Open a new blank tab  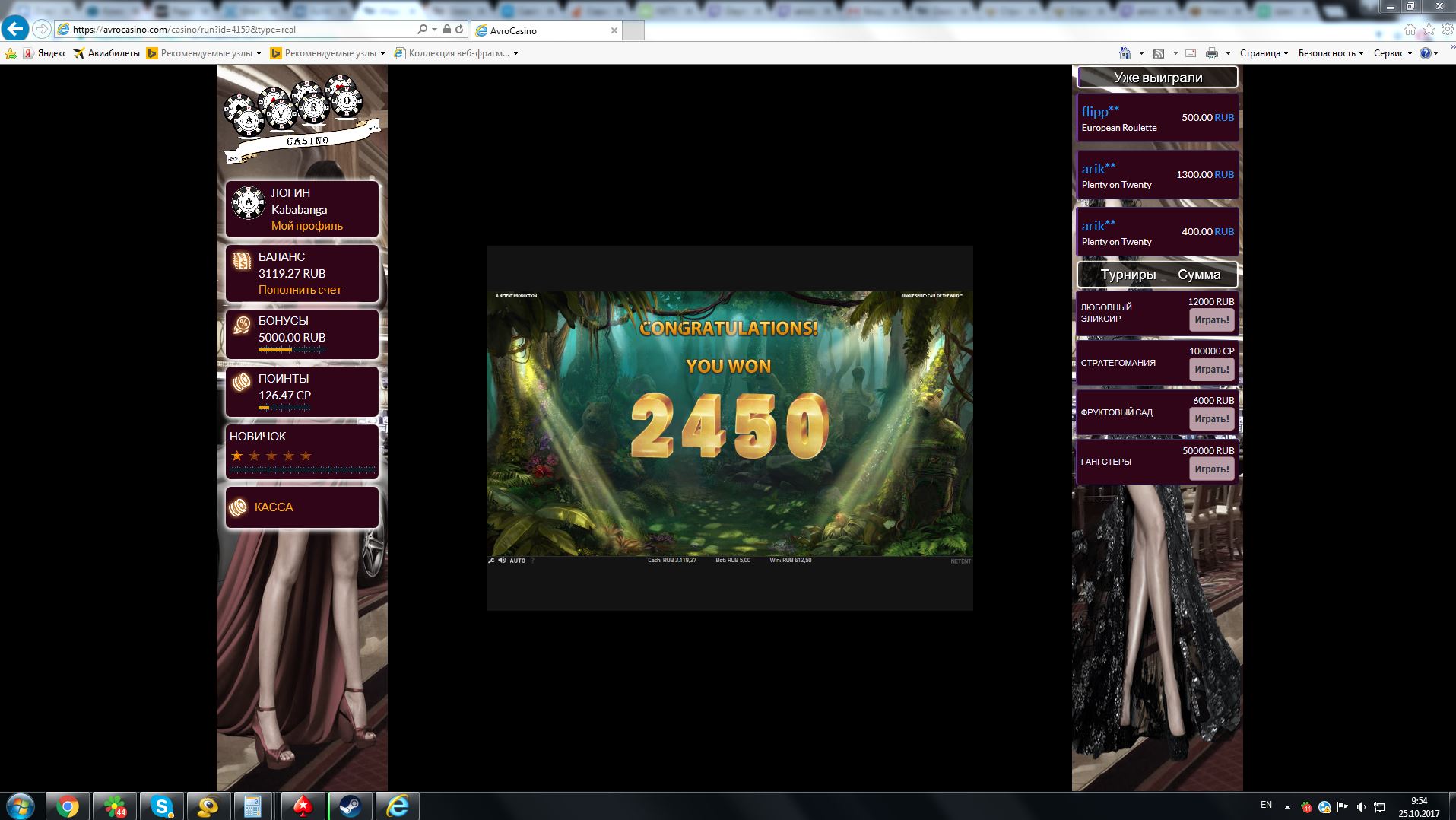tap(633, 30)
